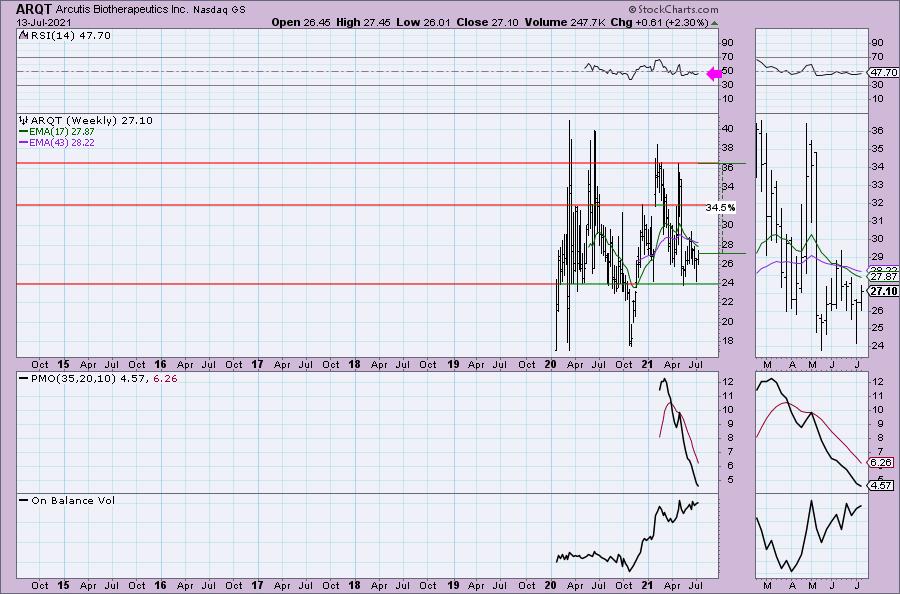Click the 70 level on the main RSI scale

(727, 57)
